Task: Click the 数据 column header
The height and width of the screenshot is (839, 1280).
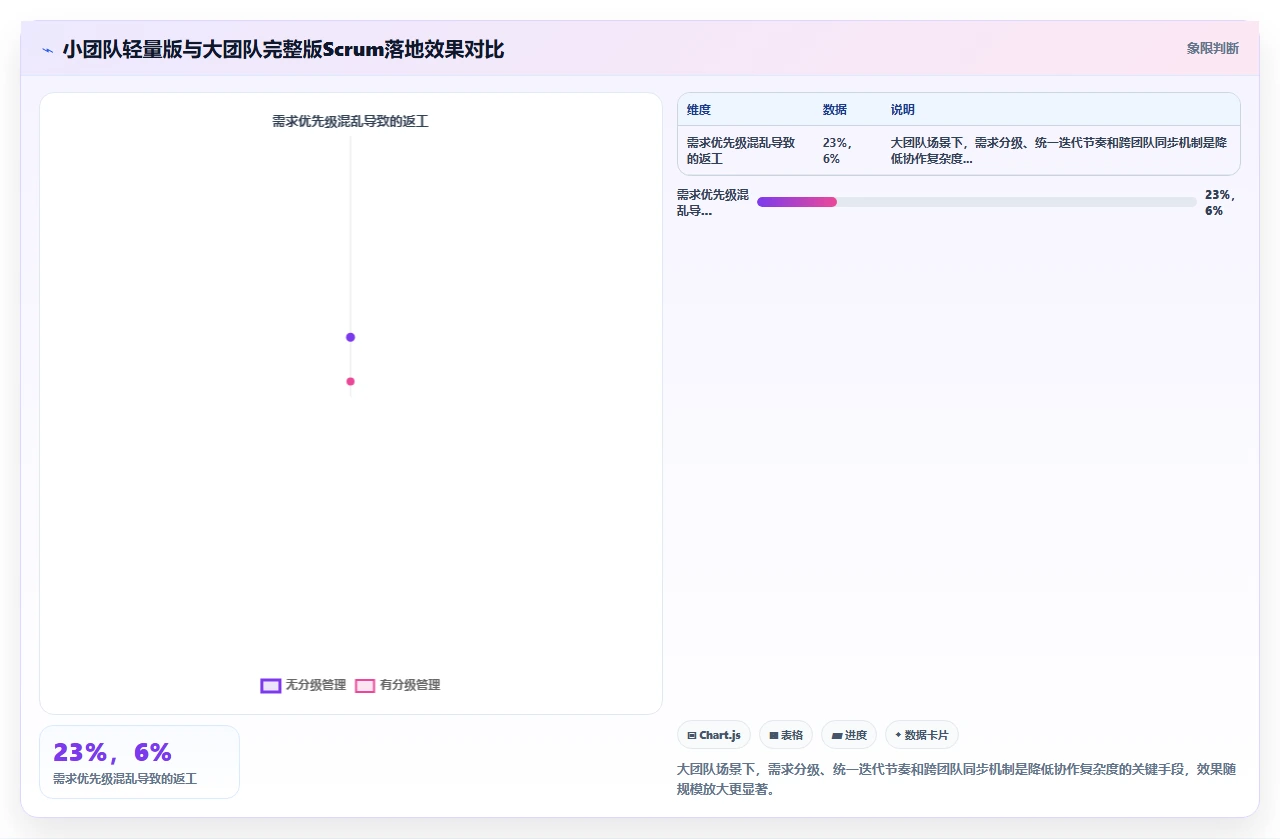Action: click(835, 110)
